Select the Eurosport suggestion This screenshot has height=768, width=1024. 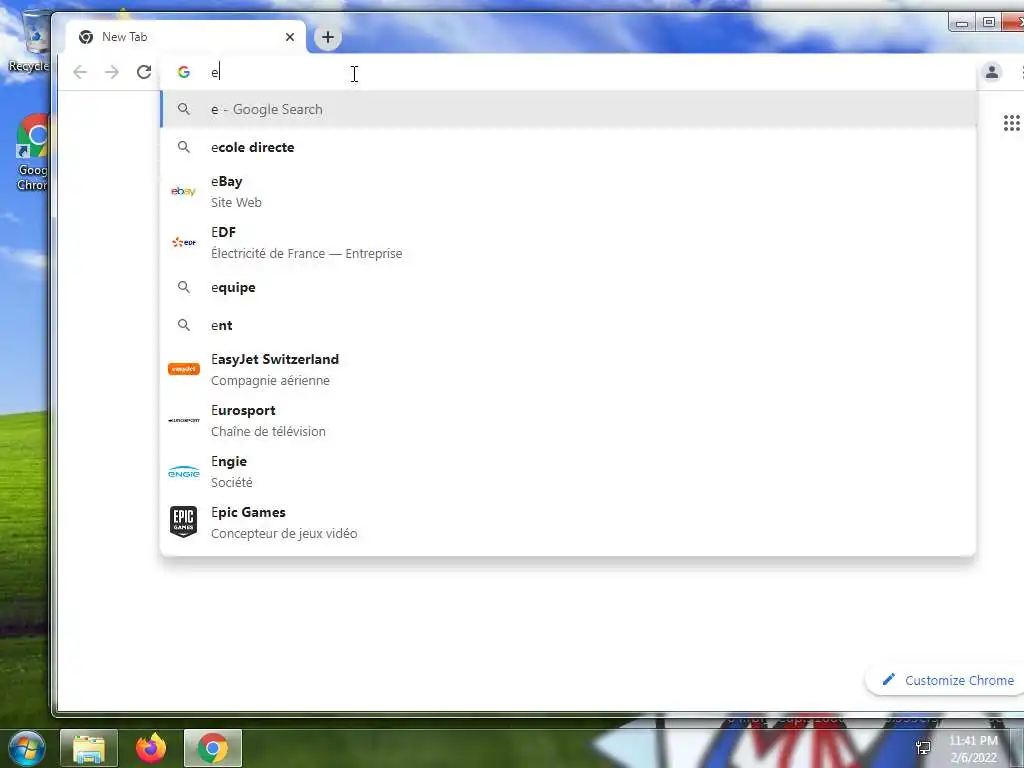coord(568,421)
